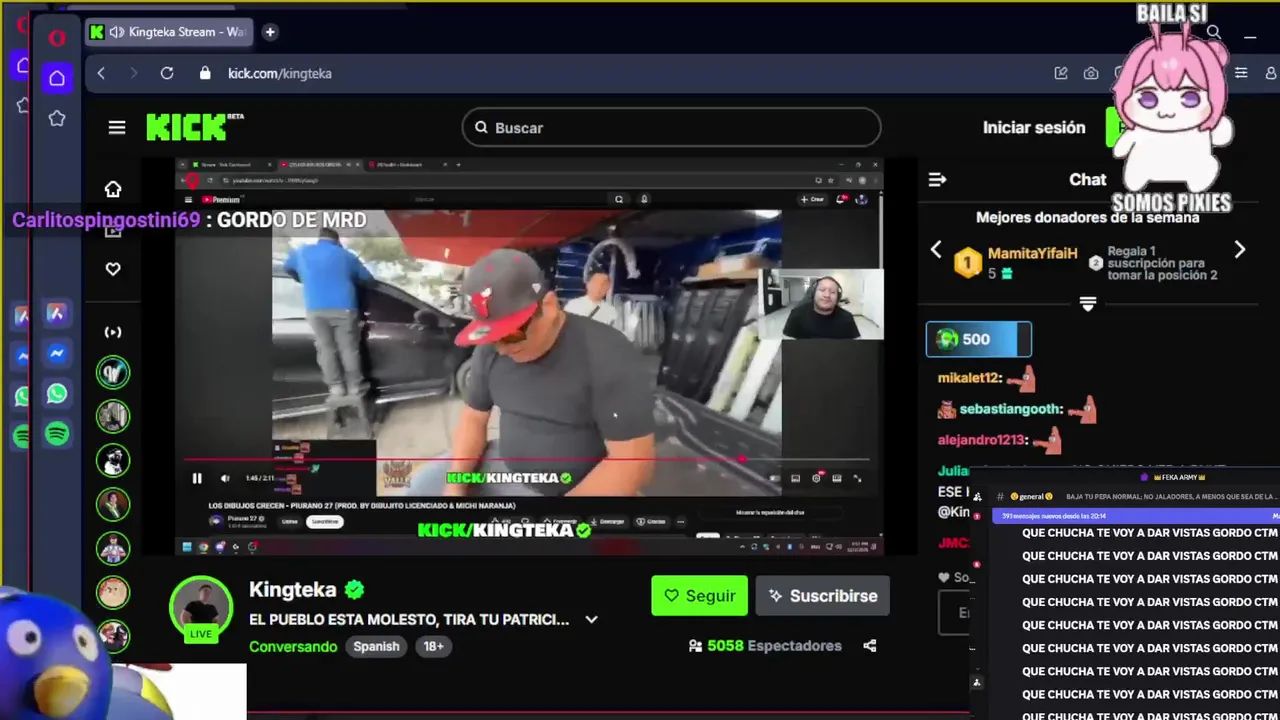
Task: Go to Kick home in sidebar
Action: 113,189
